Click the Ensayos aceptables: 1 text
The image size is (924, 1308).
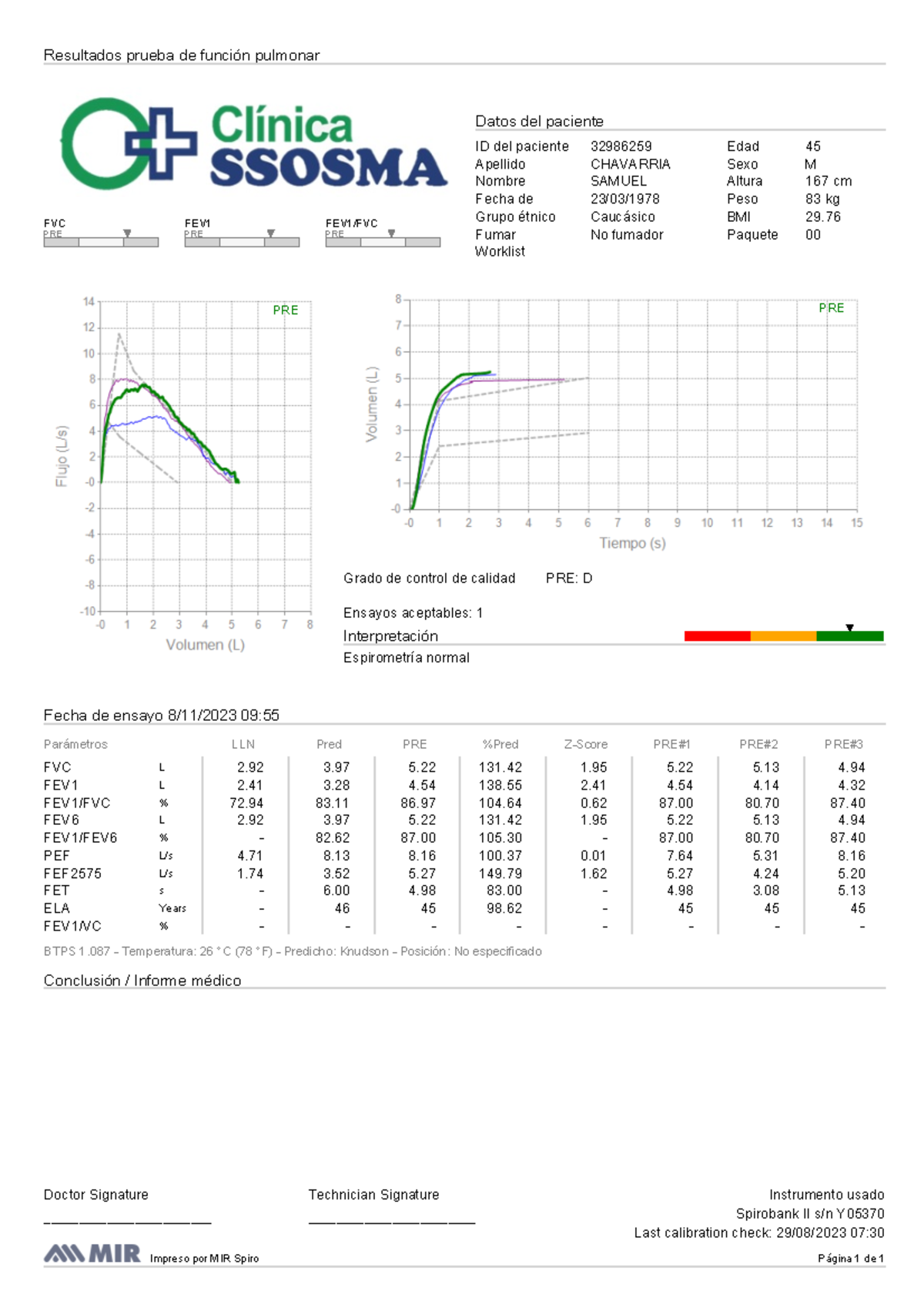pos(413,613)
